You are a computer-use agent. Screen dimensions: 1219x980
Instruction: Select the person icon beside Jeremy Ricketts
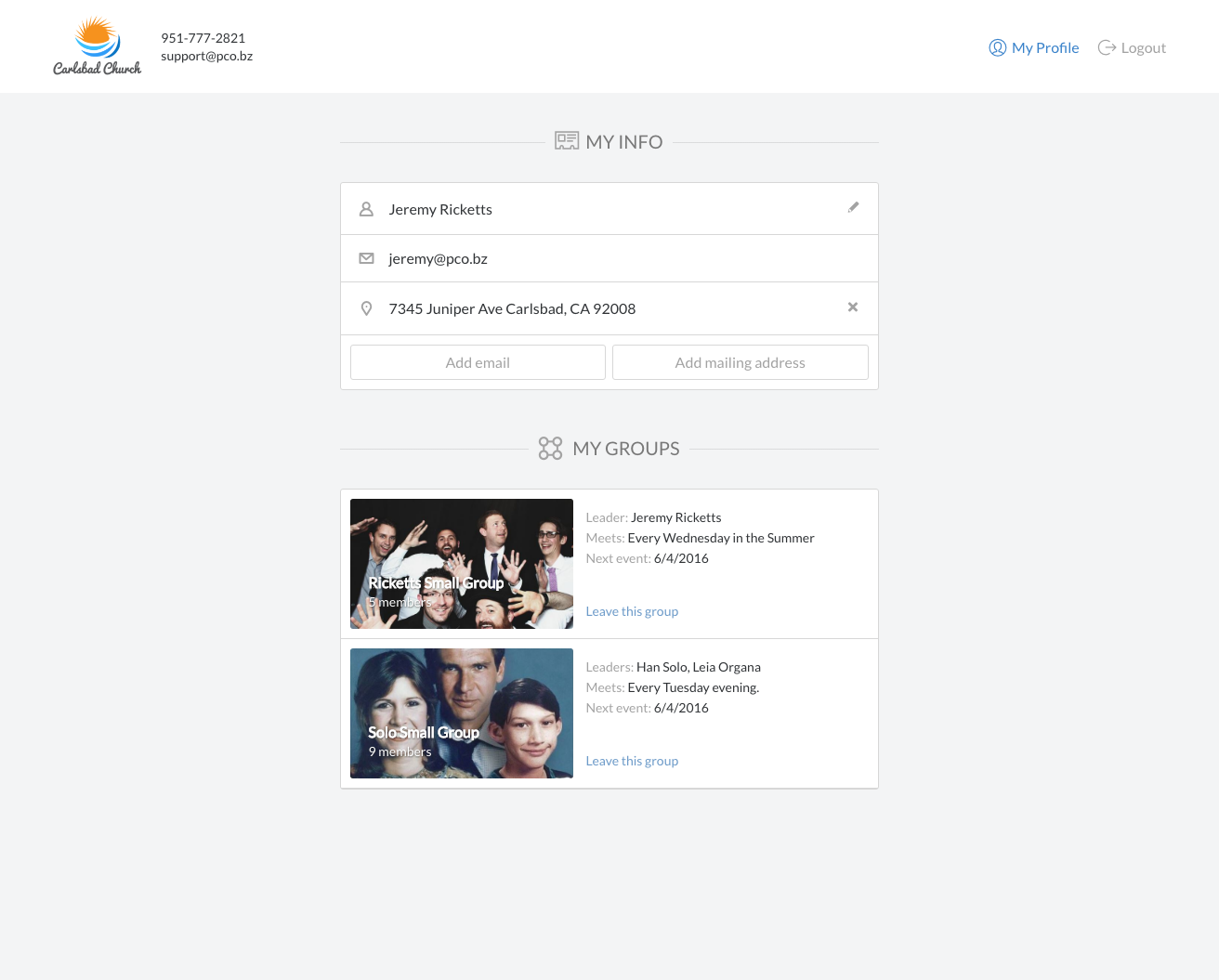(x=366, y=209)
